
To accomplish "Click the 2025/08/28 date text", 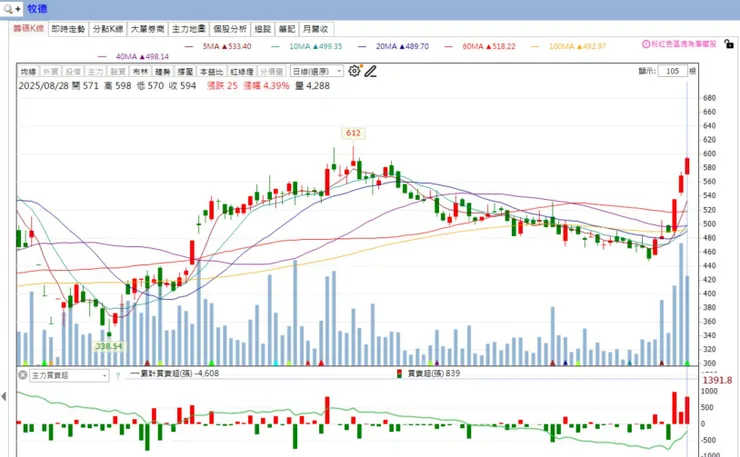I will (43, 85).
